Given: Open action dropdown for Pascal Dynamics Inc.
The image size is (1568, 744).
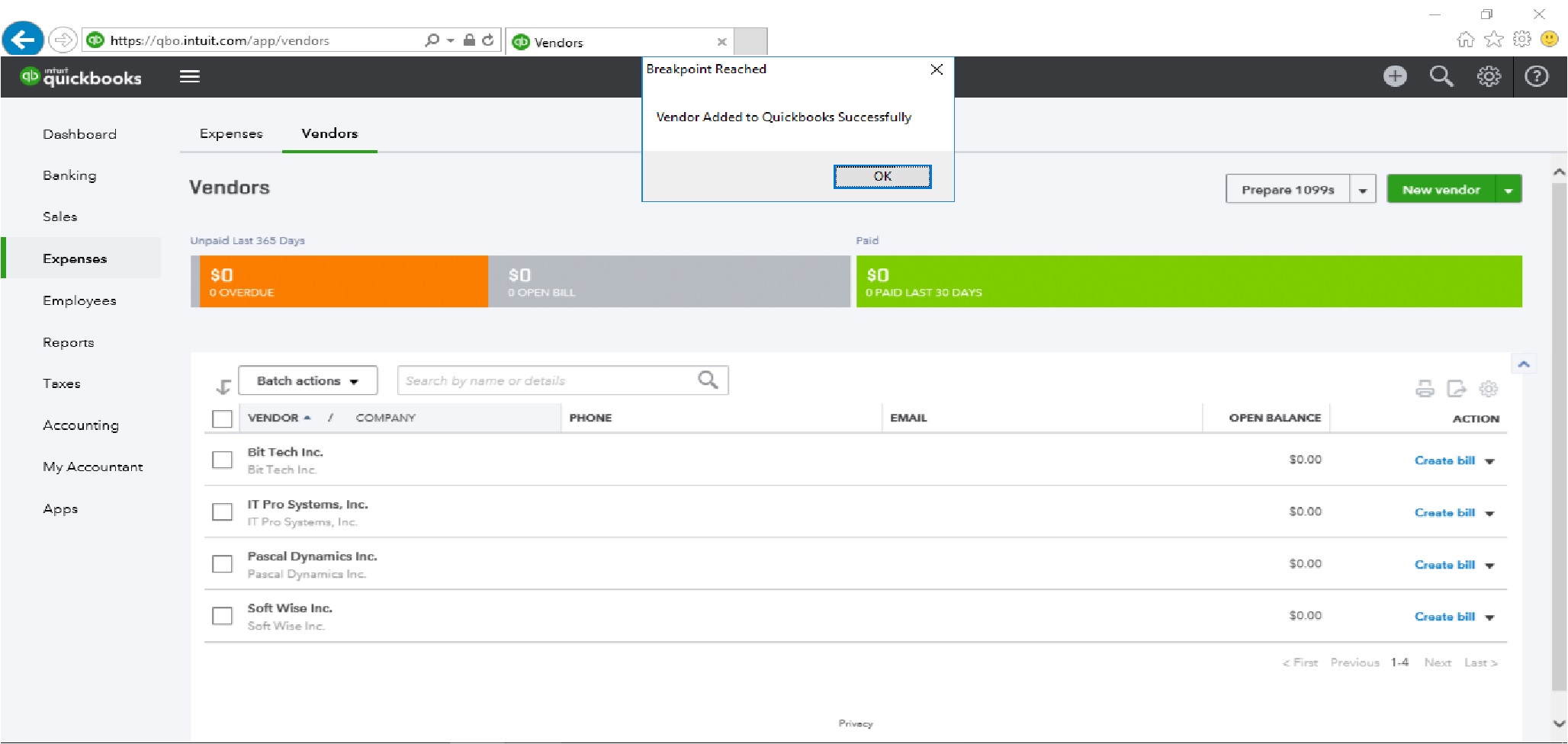Looking at the screenshot, I should (x=1489, y=566).
